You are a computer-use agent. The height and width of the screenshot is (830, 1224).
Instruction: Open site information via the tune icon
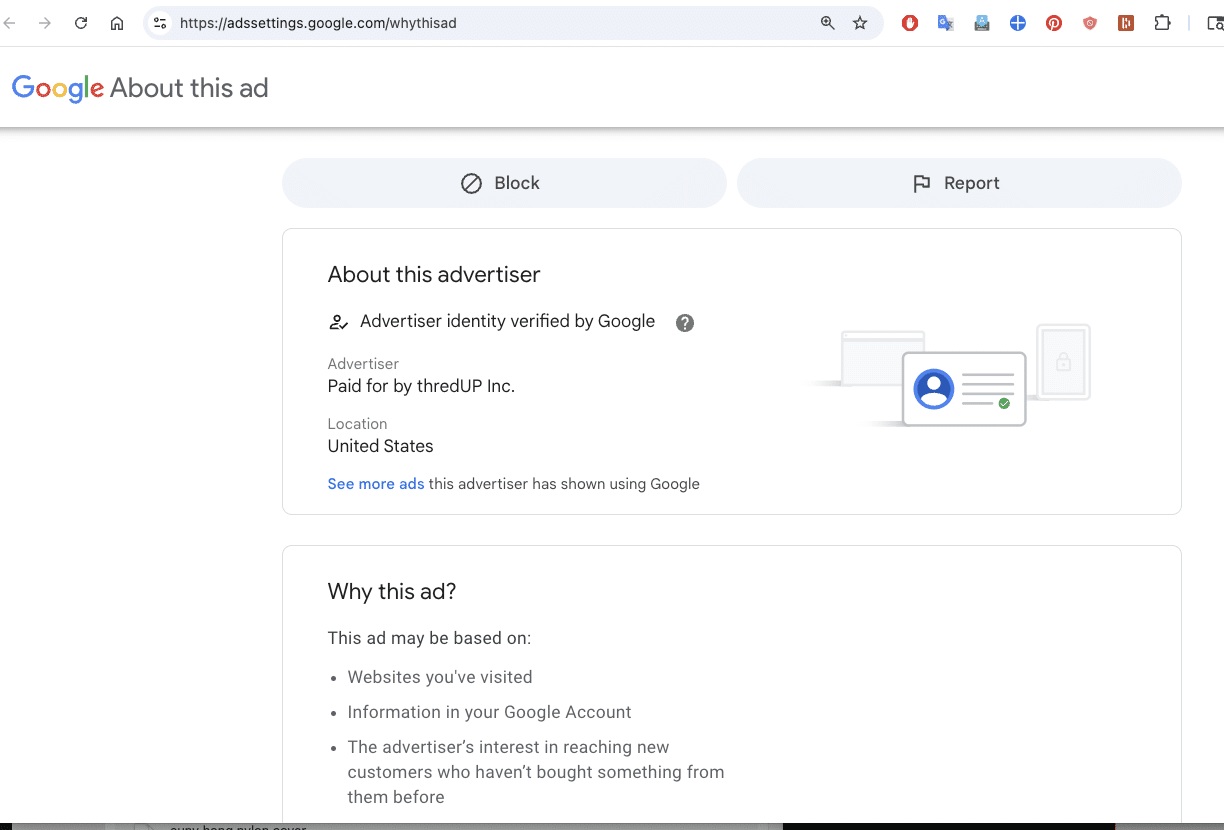pos(160,22)
